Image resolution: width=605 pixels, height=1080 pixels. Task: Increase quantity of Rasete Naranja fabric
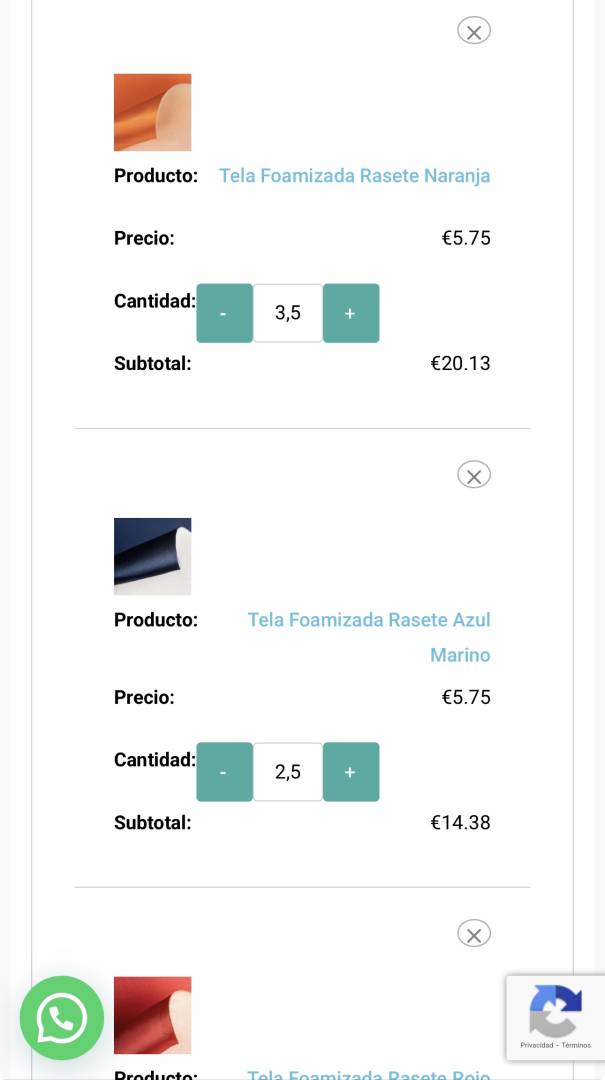(351, 313)
